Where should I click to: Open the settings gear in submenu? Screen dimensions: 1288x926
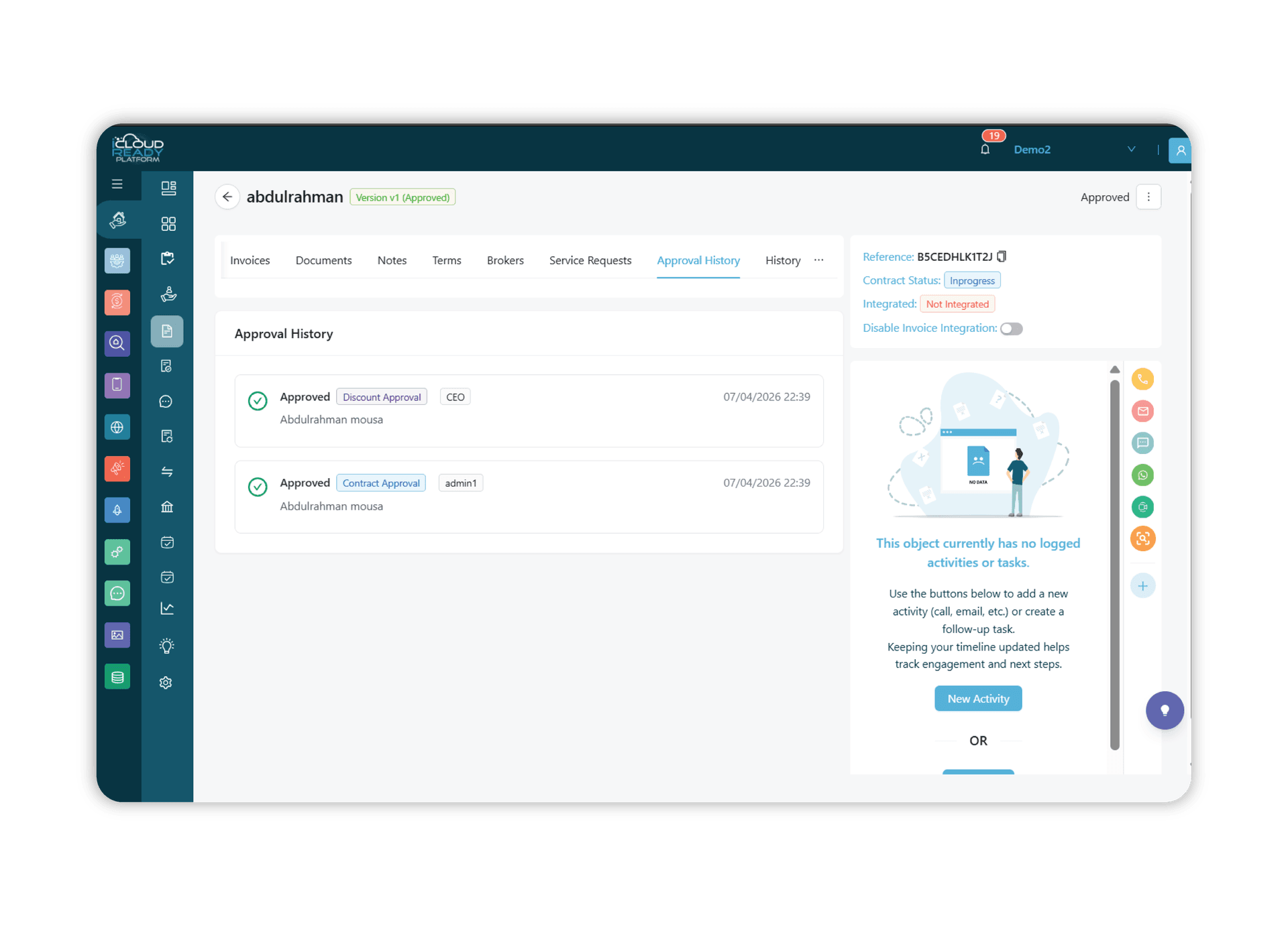click(166, 683)
